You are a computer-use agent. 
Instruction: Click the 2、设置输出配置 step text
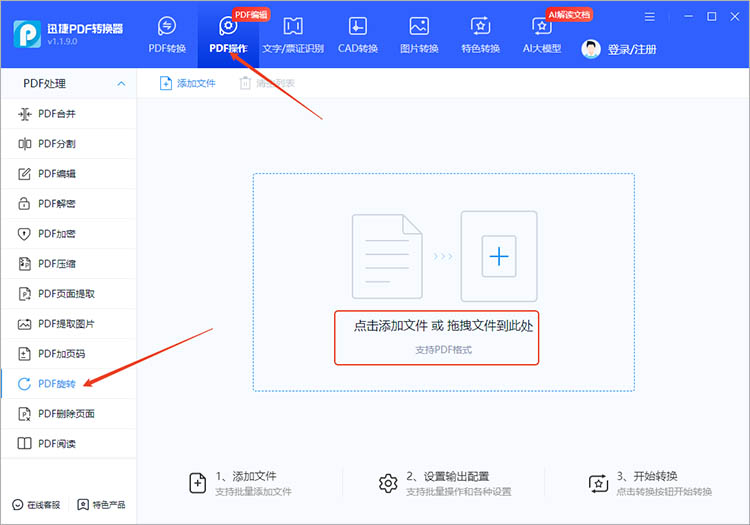447,476
